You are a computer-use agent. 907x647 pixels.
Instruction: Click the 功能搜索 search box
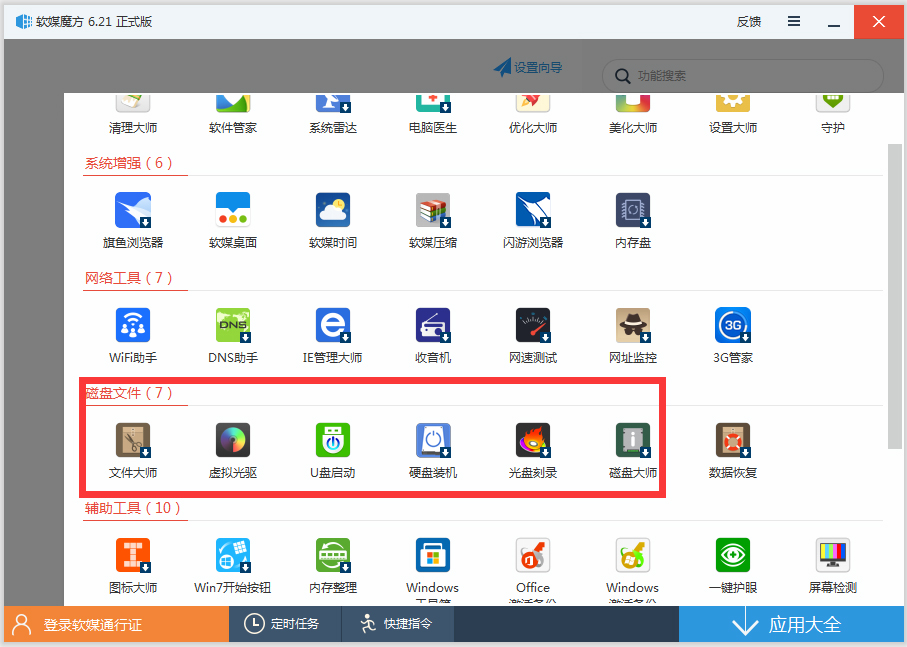(743, 76)
